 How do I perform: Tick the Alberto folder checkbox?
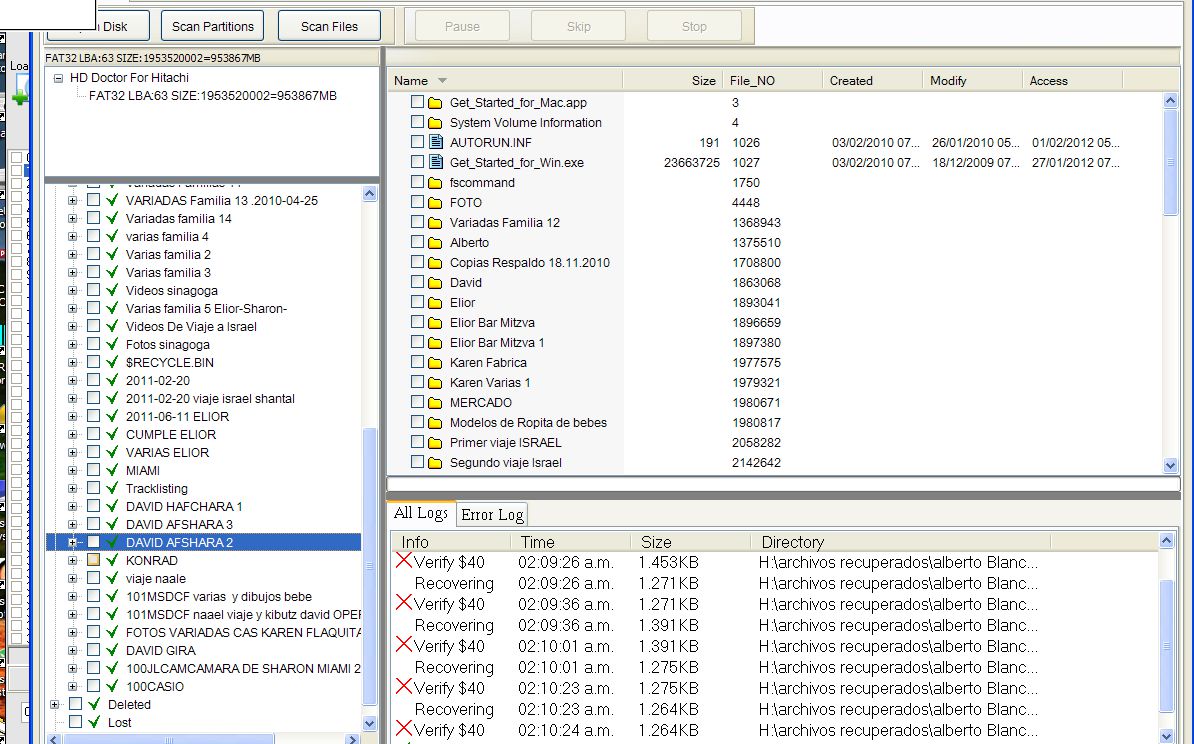[x=417, y=241]
